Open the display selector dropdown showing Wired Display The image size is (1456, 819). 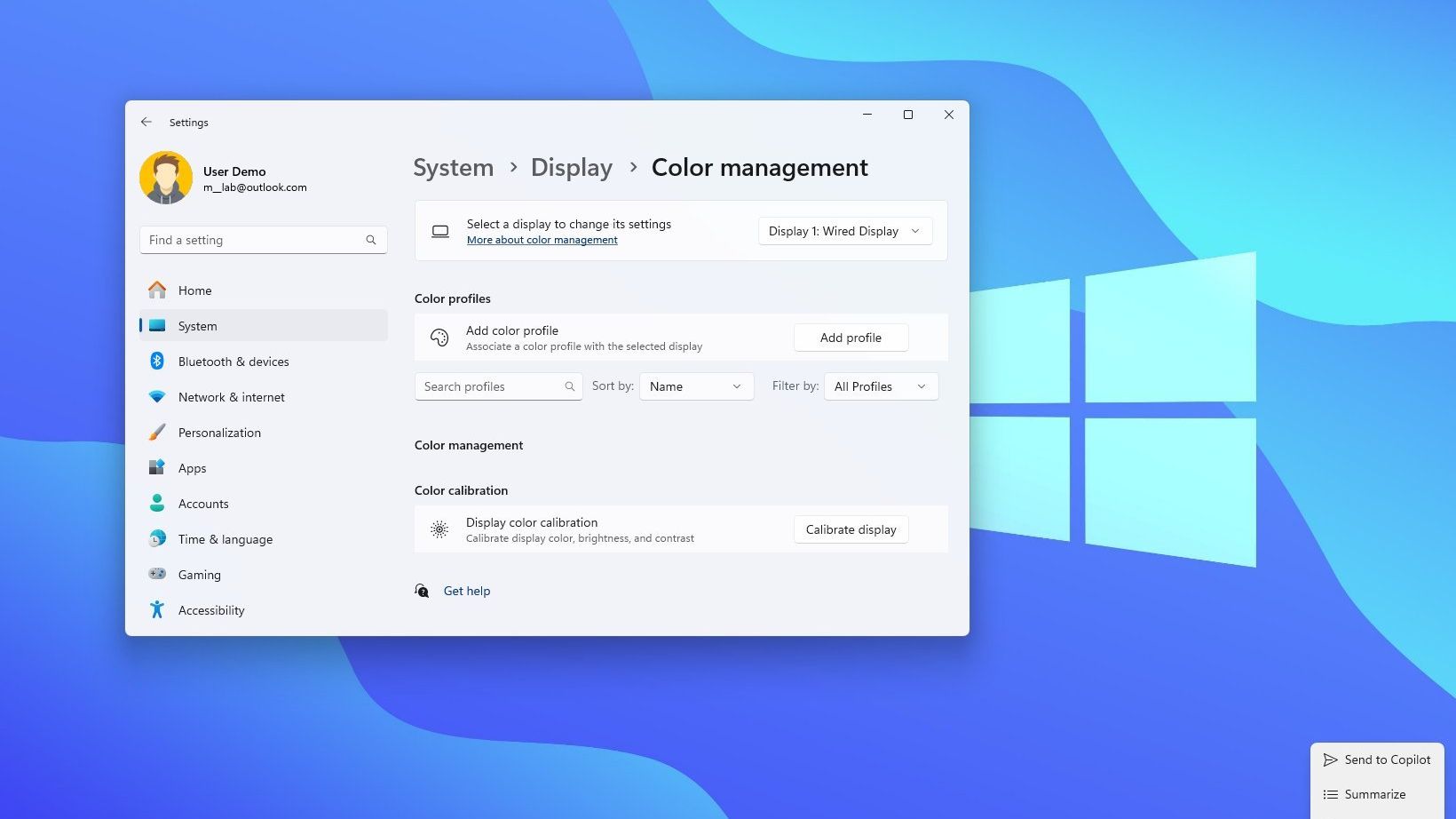tap(845, 231)
